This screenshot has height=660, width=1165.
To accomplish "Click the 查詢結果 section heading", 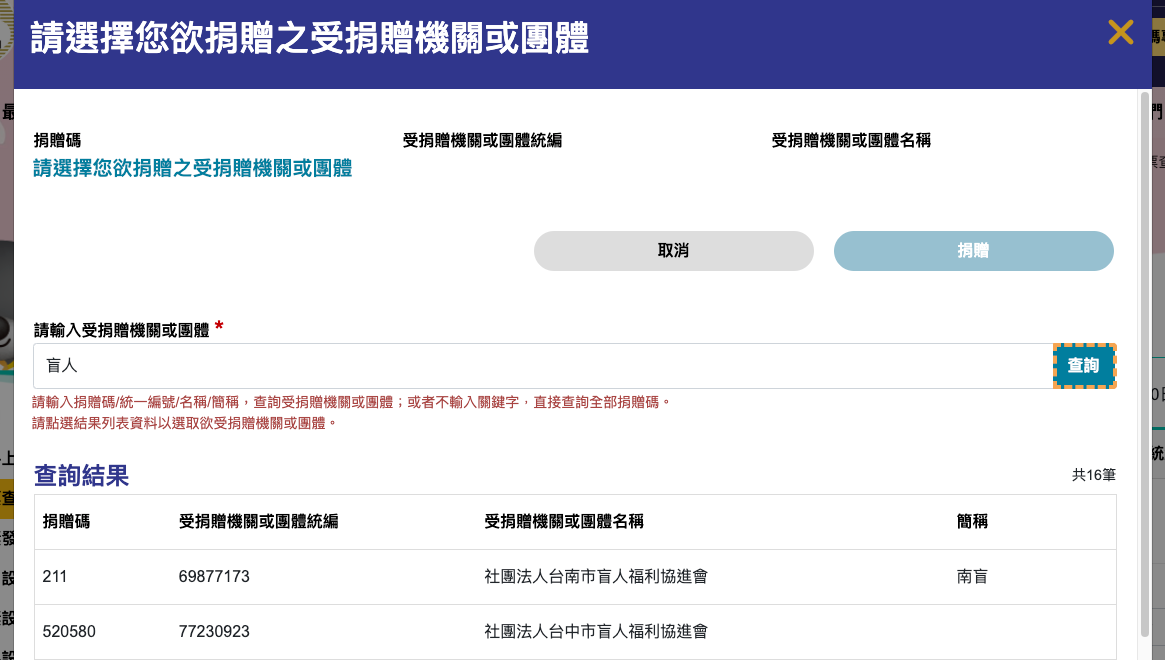I will coord(82,476).
